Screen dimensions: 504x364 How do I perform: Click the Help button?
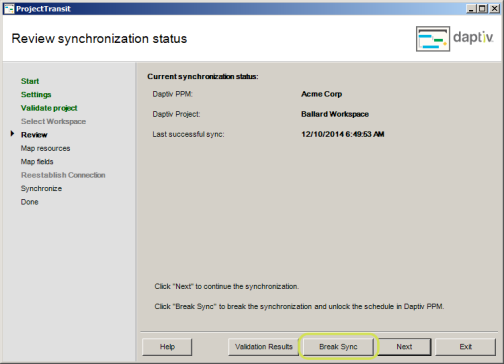[x=167, y=347]
